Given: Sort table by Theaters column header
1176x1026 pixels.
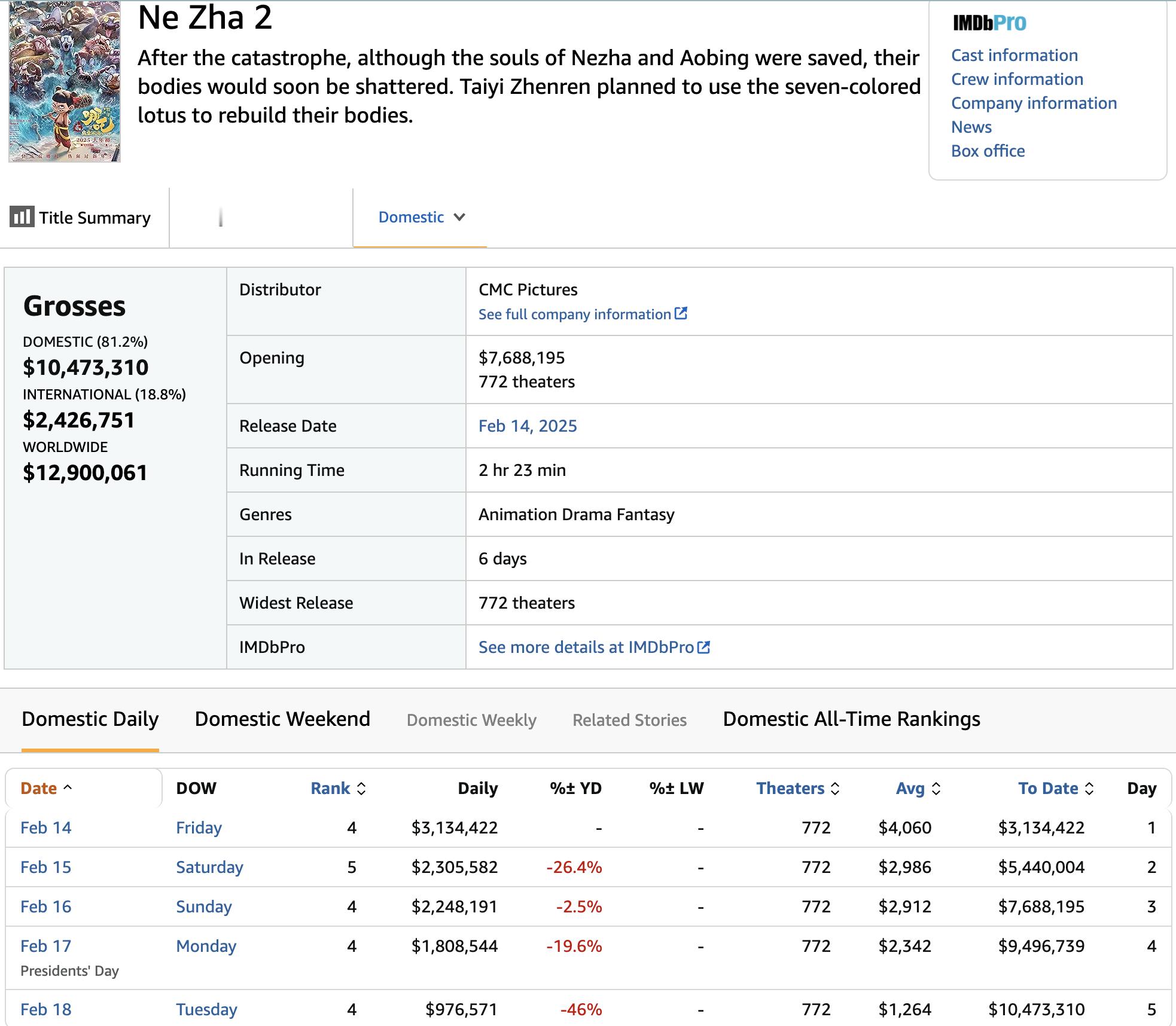Looking at the screenshot, I should (790, 788).
